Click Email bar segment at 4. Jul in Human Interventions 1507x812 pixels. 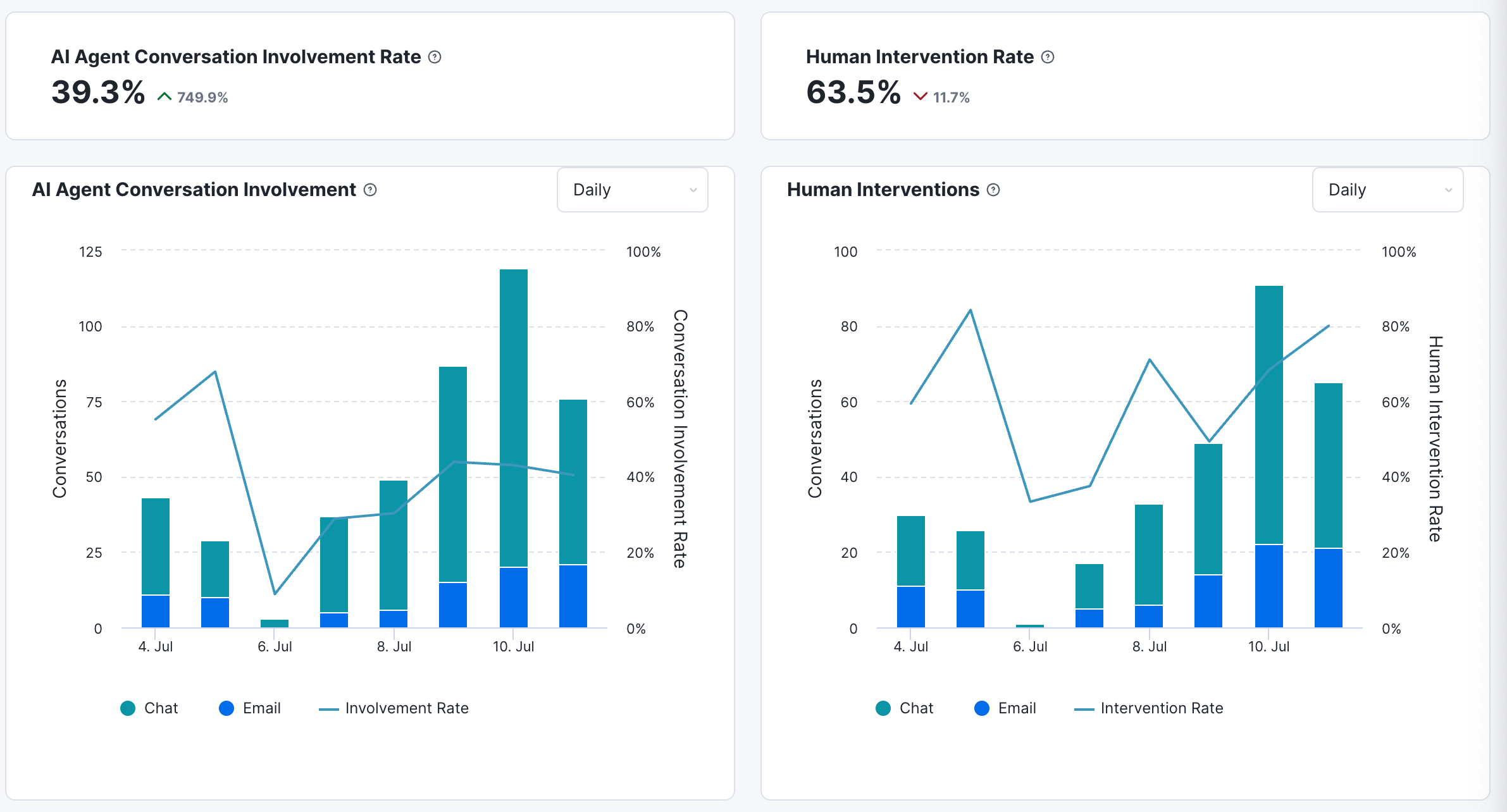coord(911,606)
